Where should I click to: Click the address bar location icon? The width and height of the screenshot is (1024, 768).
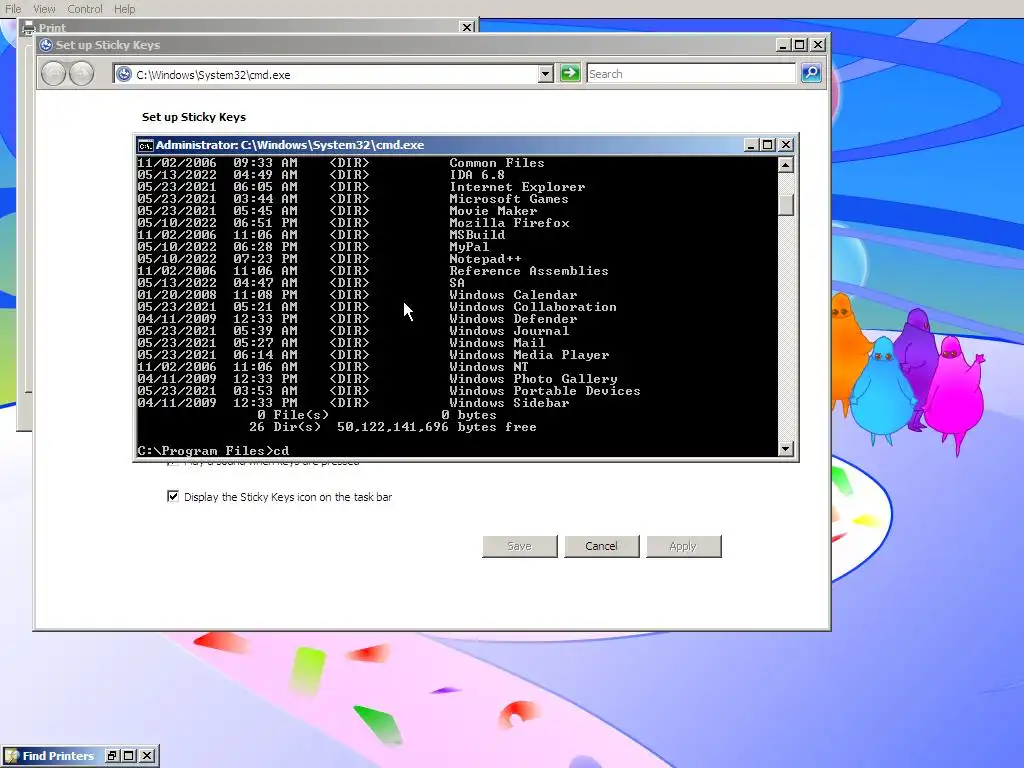click(123, 74)
